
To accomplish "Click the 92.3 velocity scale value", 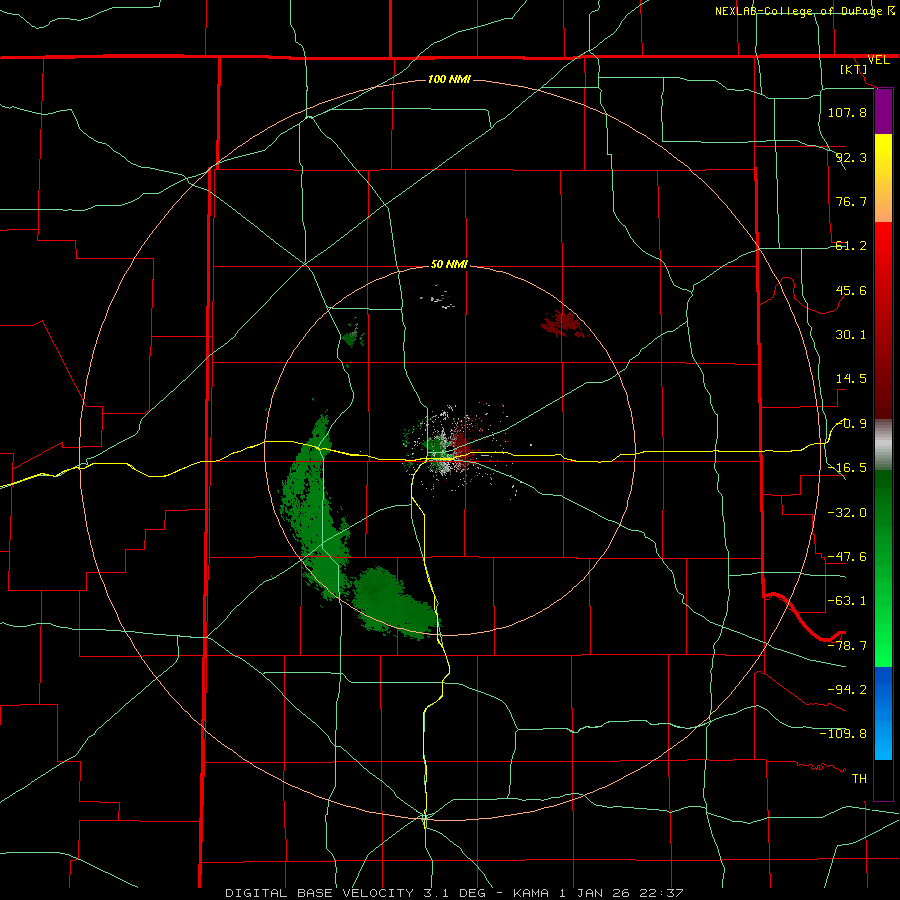I will point(851,157).
